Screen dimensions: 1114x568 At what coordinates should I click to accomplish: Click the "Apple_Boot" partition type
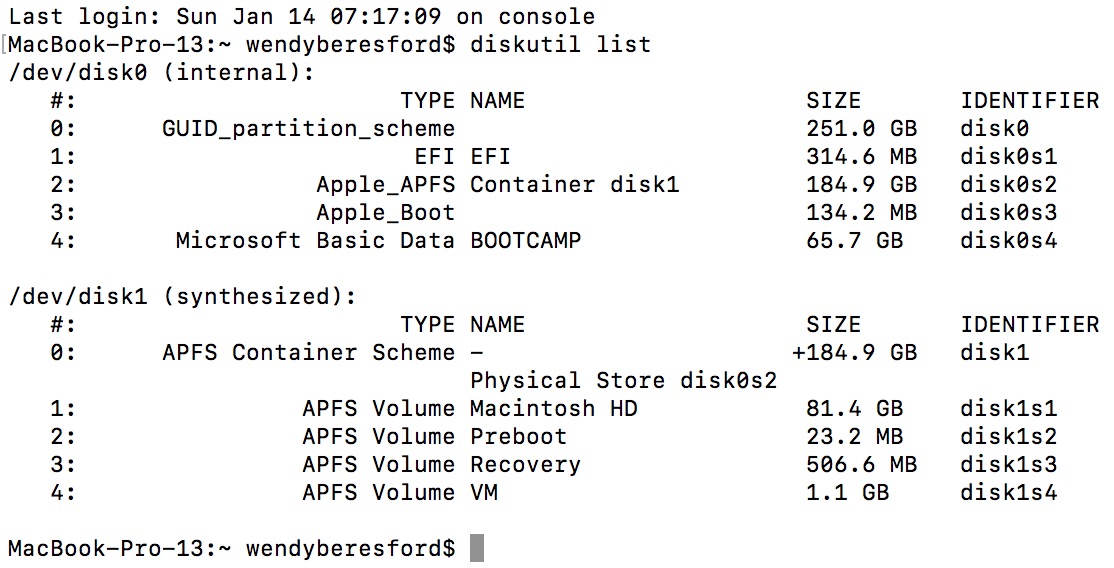click(x=385, y=212)
